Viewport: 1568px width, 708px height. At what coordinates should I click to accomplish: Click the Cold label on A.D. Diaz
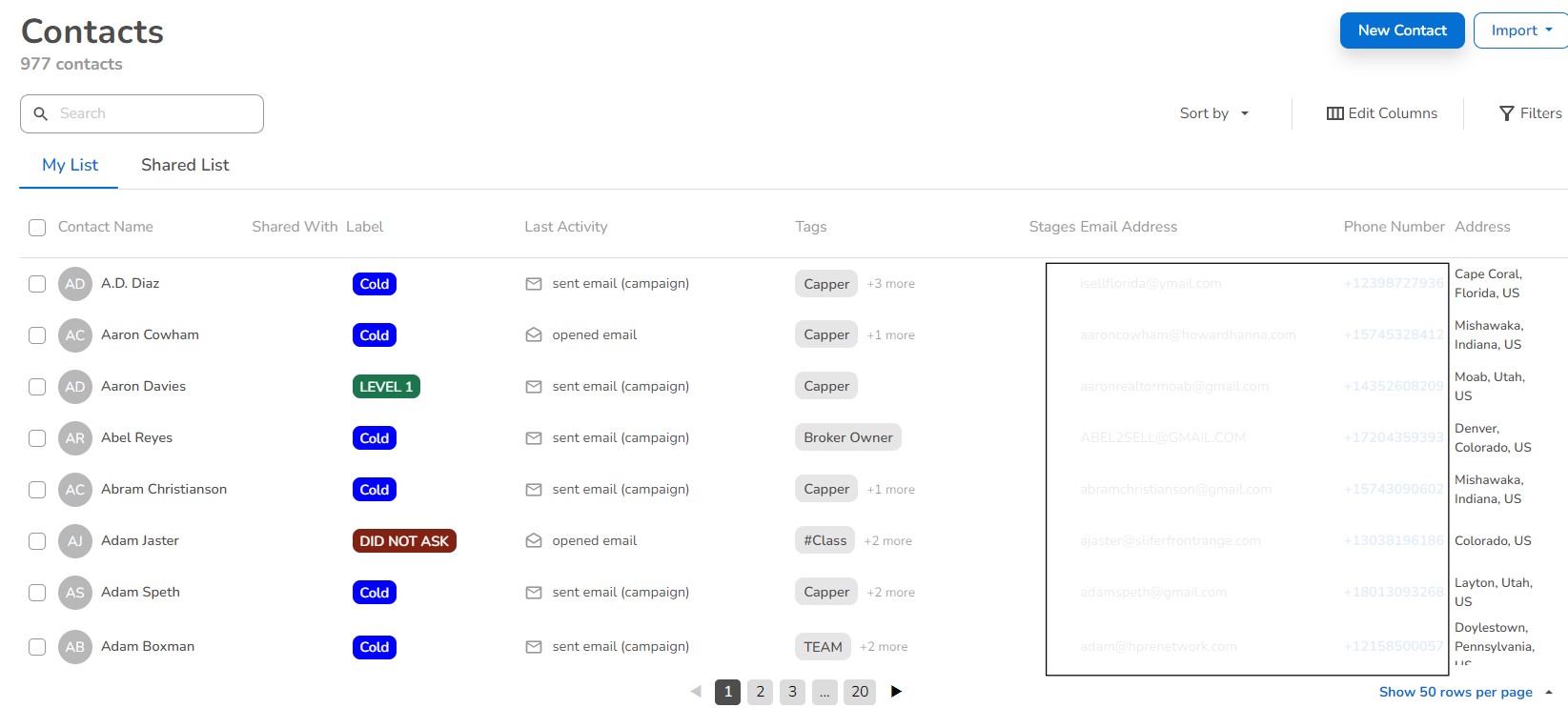[x=375, y=284]
